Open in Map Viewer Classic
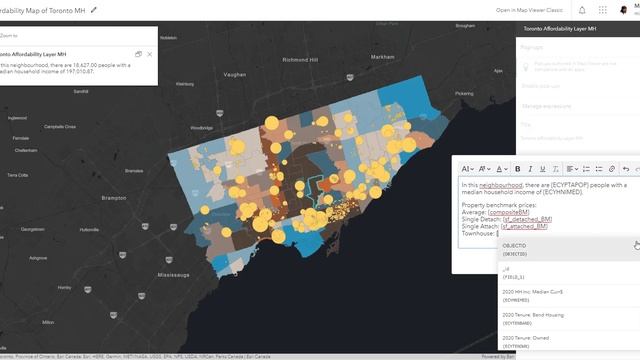 pos(529,10)
